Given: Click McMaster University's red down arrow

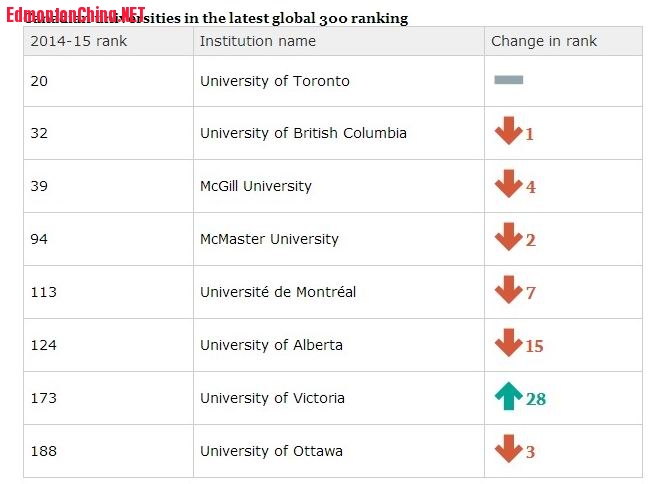Looking at the screenshot, I should (508, 237).
